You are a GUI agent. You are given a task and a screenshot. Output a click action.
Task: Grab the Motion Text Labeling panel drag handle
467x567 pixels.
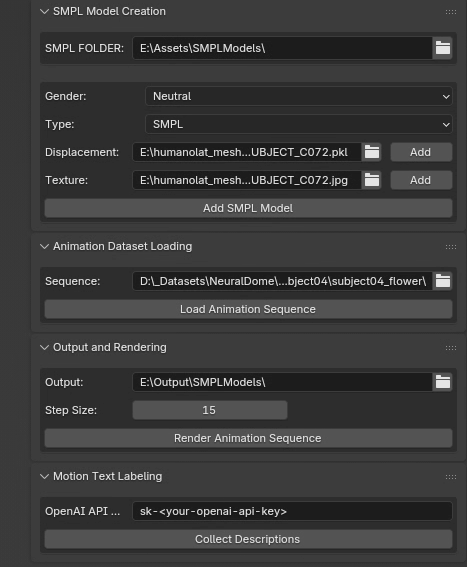point(451,477)
